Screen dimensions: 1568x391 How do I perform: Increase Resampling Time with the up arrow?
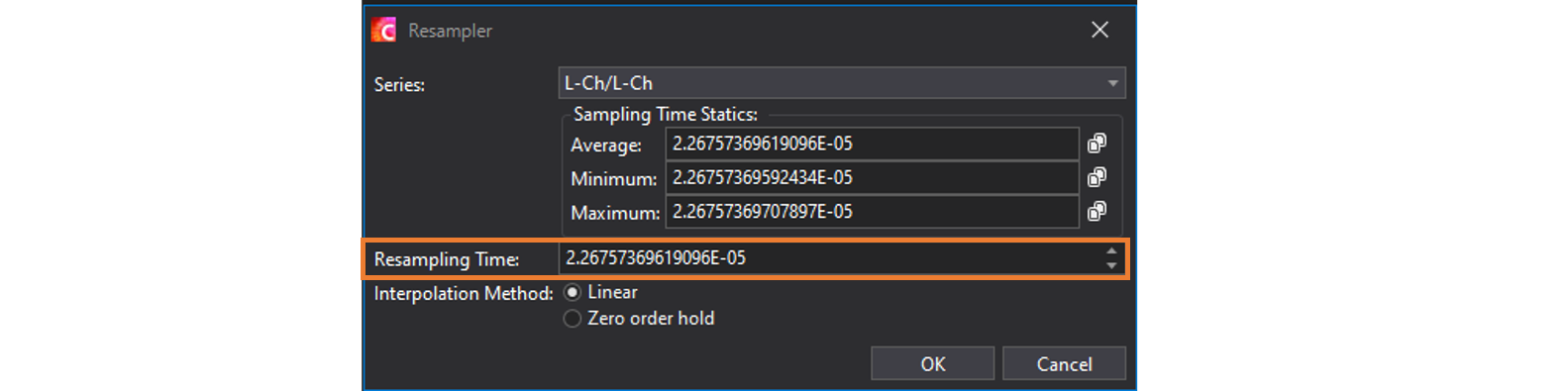coord(1111,251)
